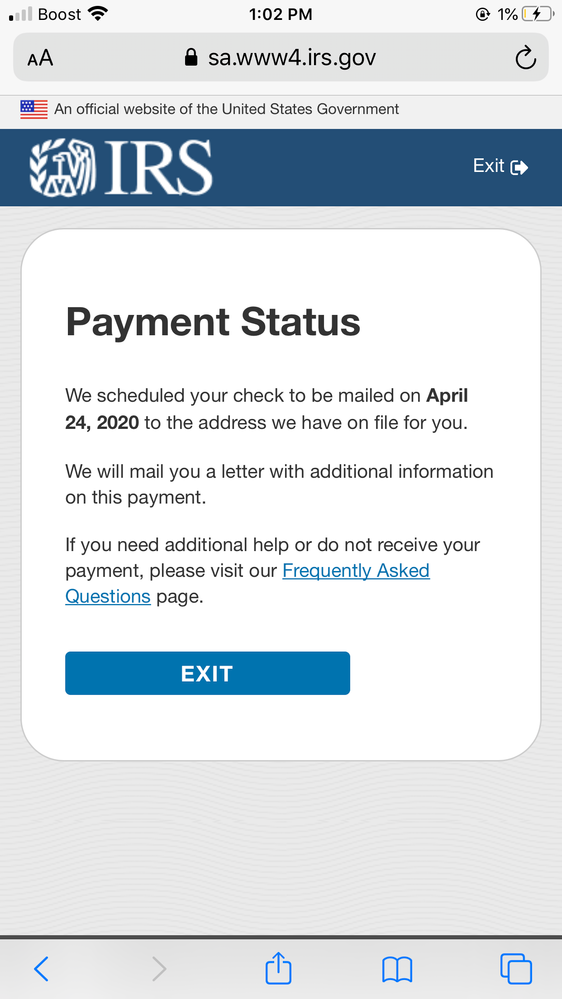Tap the sa.www4.irs.gov address field

point(280,57)
